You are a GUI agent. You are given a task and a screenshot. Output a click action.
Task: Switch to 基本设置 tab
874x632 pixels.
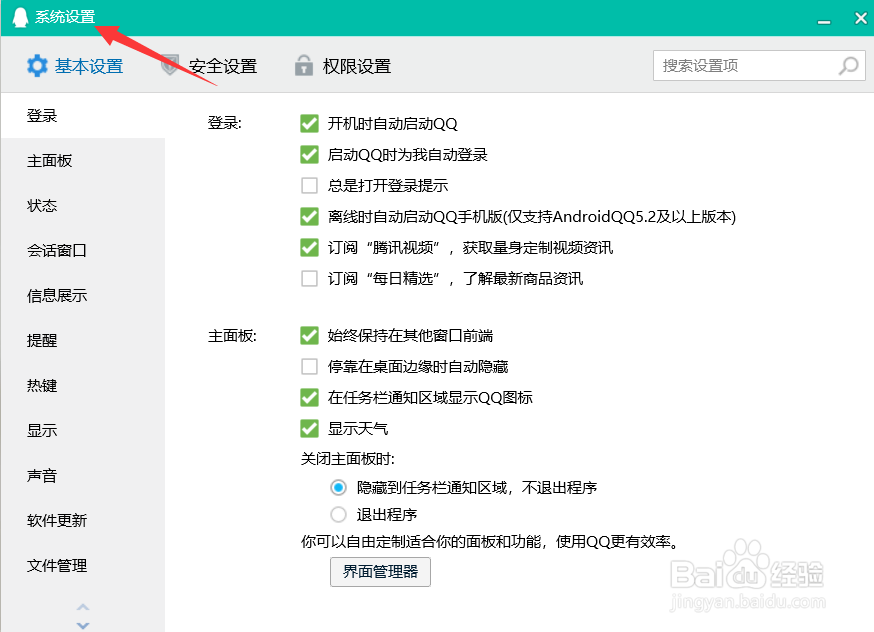[75, 66]
